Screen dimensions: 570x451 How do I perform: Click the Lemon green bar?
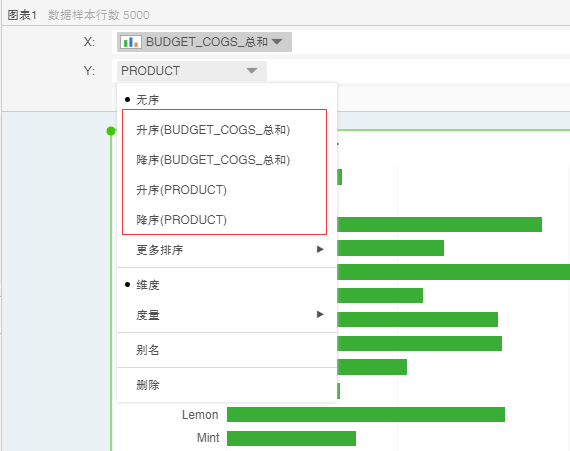pos(366,415)
